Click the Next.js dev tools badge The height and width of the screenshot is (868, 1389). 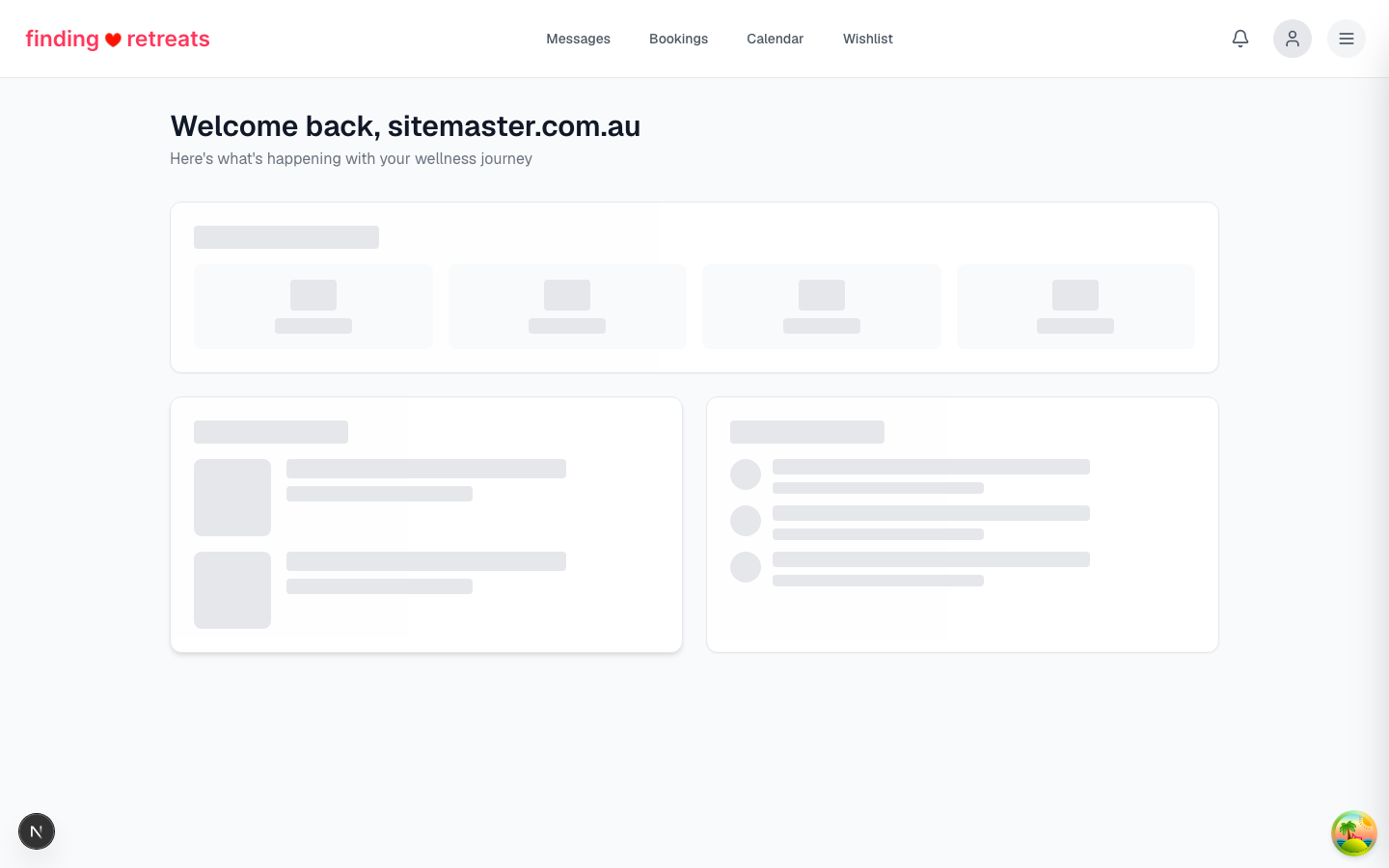click(x=37, y=831)
